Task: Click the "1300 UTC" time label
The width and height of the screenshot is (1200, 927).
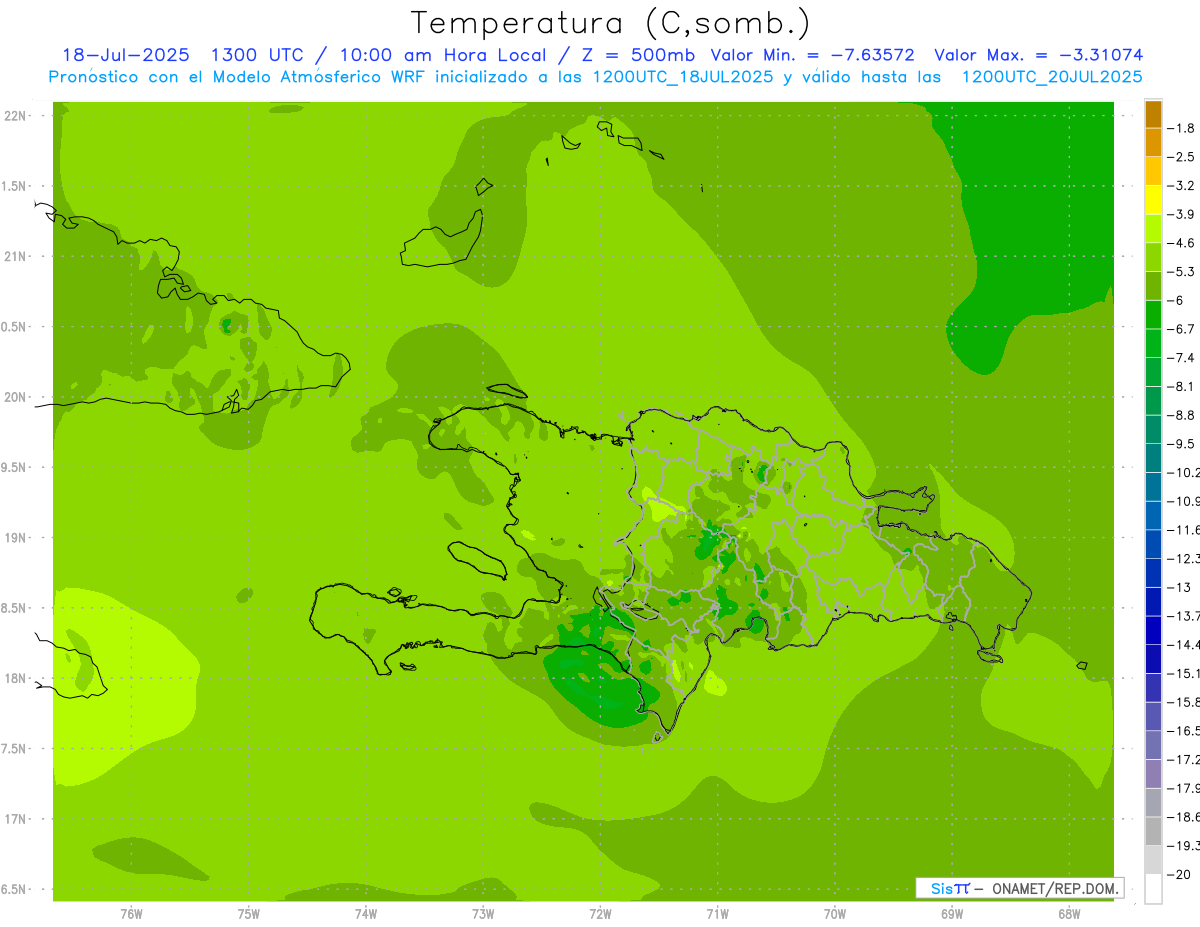Action: pyautogui.click(x=257, y=55)
